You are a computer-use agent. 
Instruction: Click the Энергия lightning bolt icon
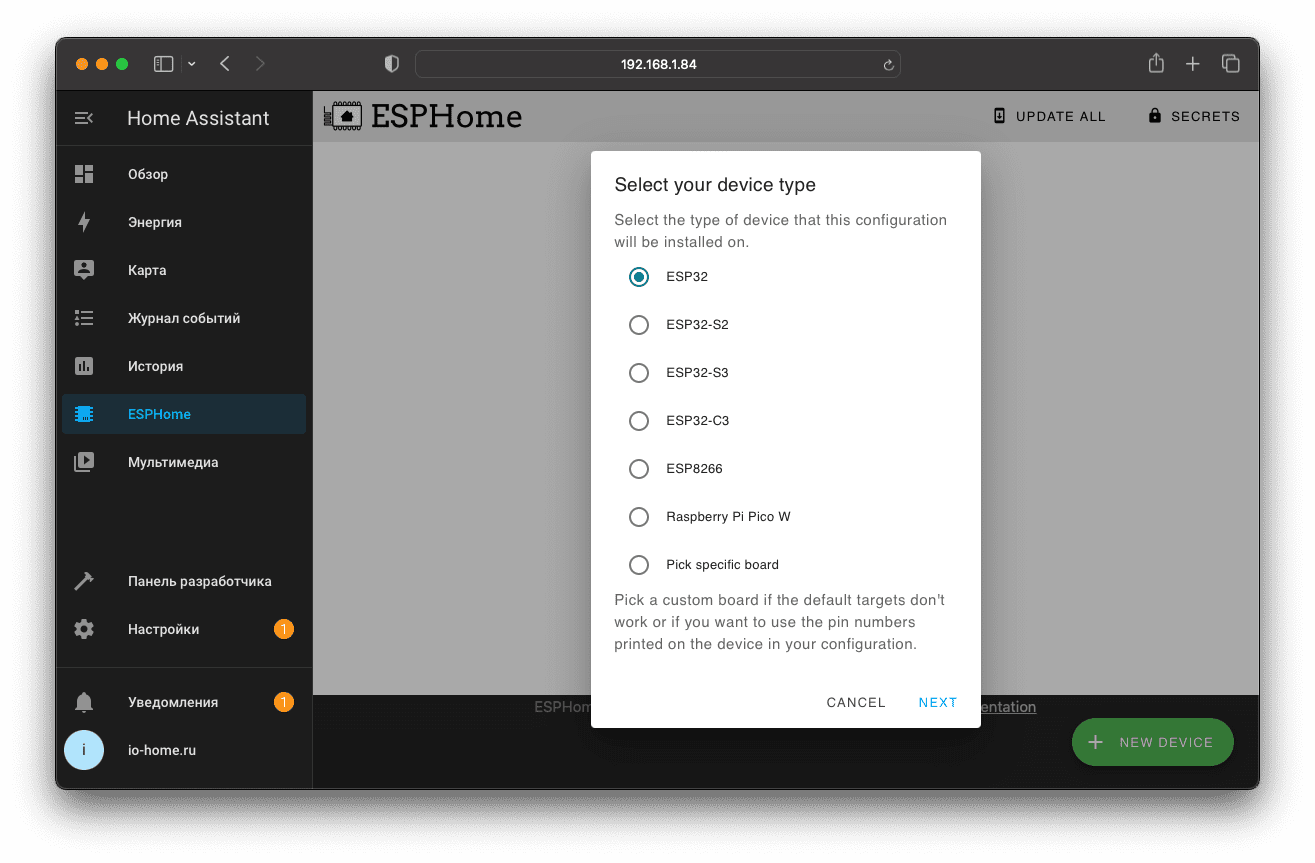(84, 222)
